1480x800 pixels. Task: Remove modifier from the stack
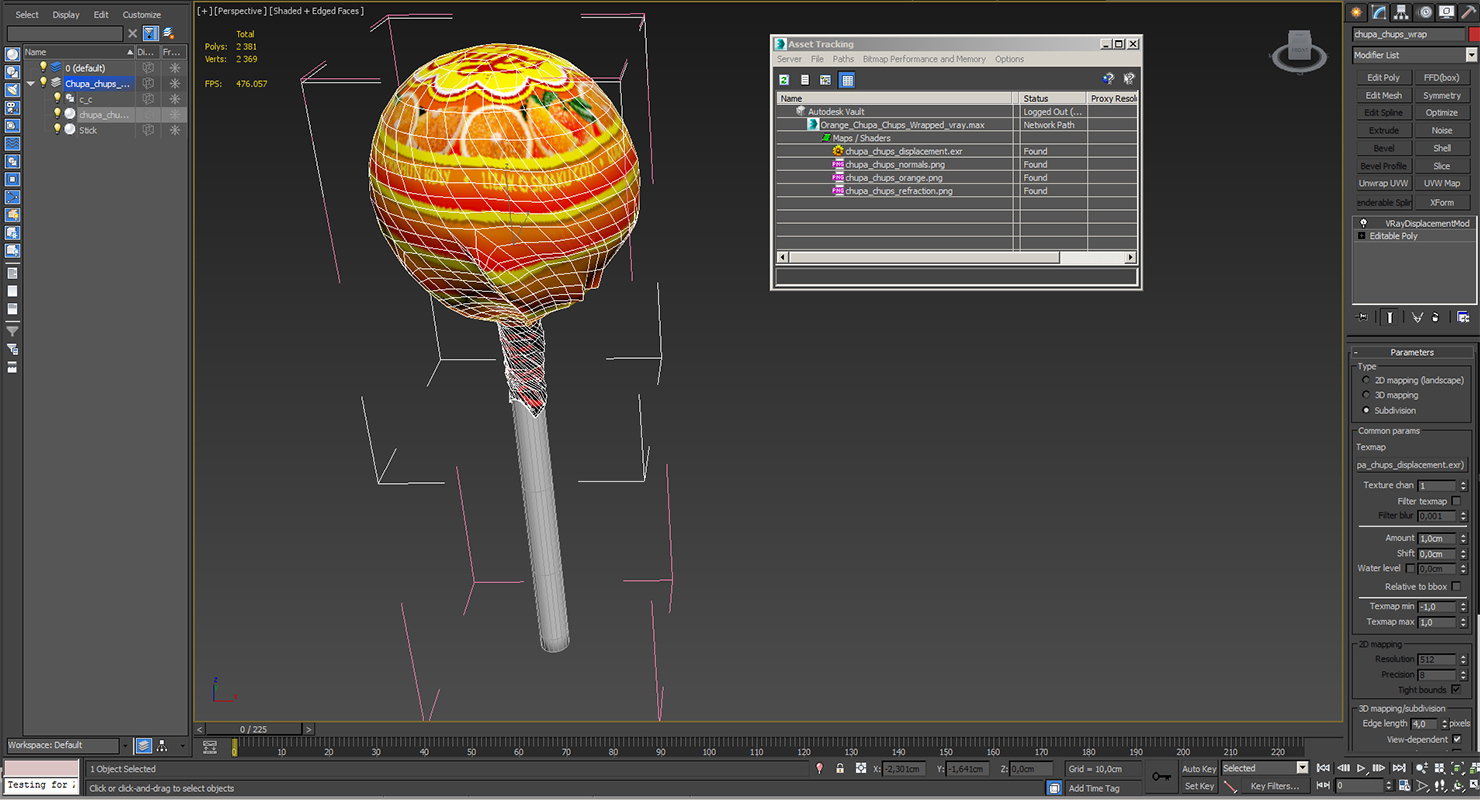tap(1436, 317)
